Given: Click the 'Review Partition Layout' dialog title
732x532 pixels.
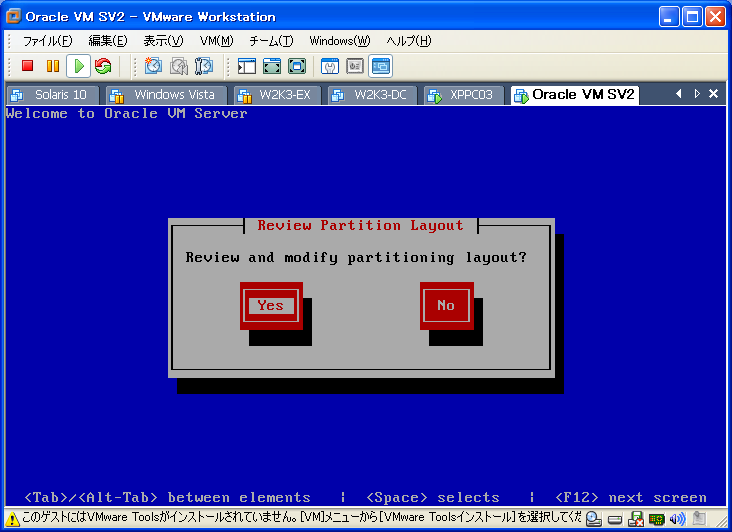Looking at the screenshot, I should pyautogui.click(x=360, y=226).
